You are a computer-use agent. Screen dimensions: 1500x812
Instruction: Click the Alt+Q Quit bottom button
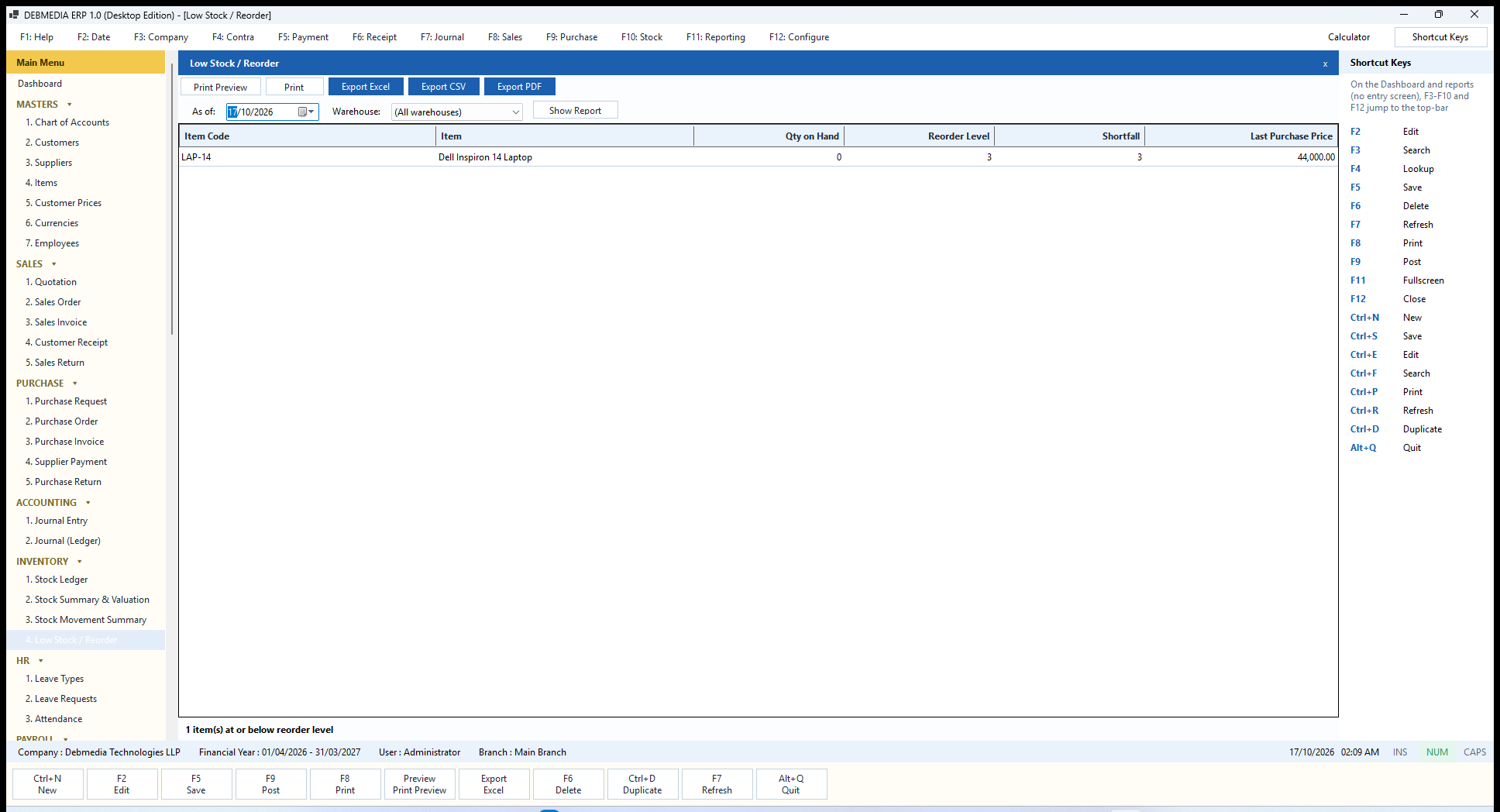click(x=791, y=784)
